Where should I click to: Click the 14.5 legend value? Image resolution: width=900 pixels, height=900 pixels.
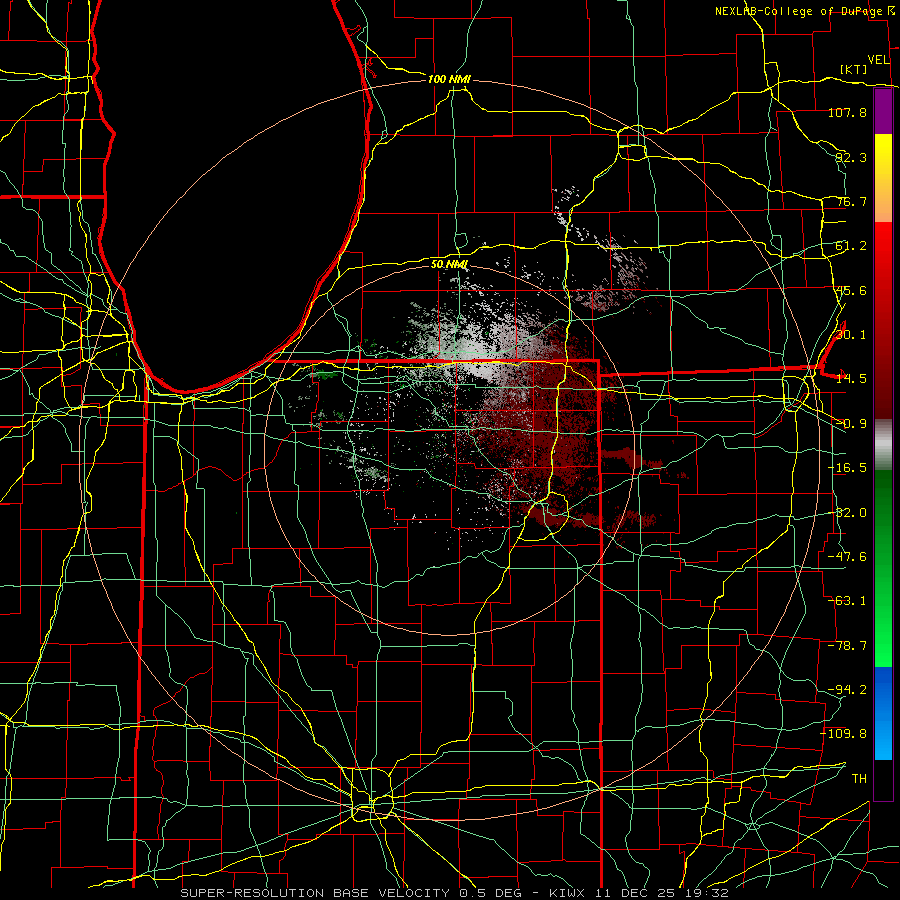(x=851, y=379)
